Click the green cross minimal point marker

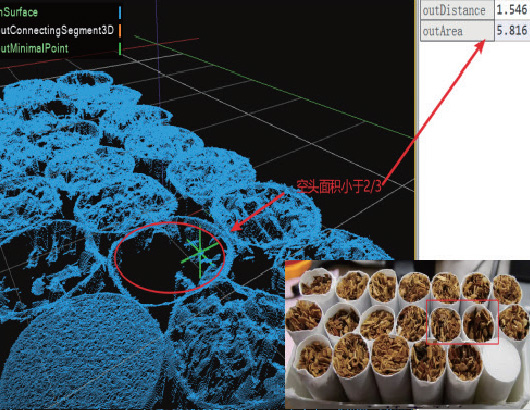point(200,252)
